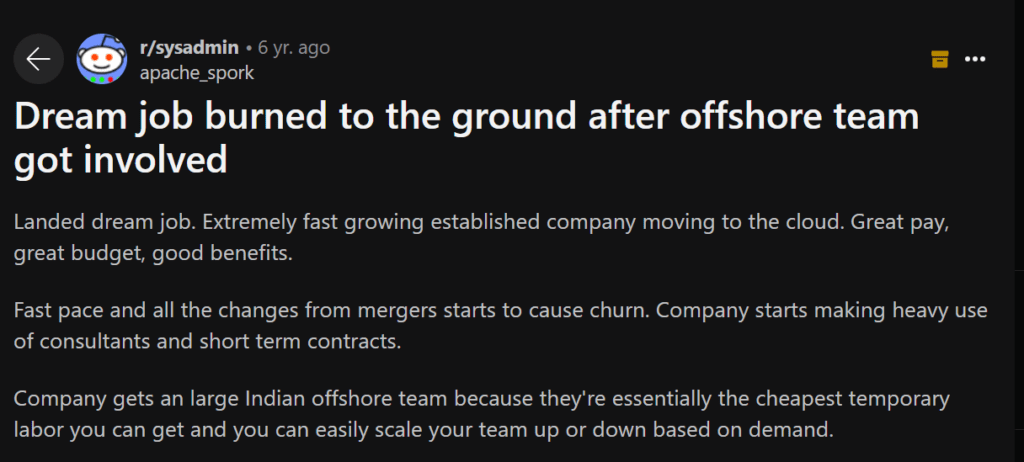Screen dimensions: 1024x462
Task: Click the 'Landed dream job' paragraph line
Action: (480, 223)
